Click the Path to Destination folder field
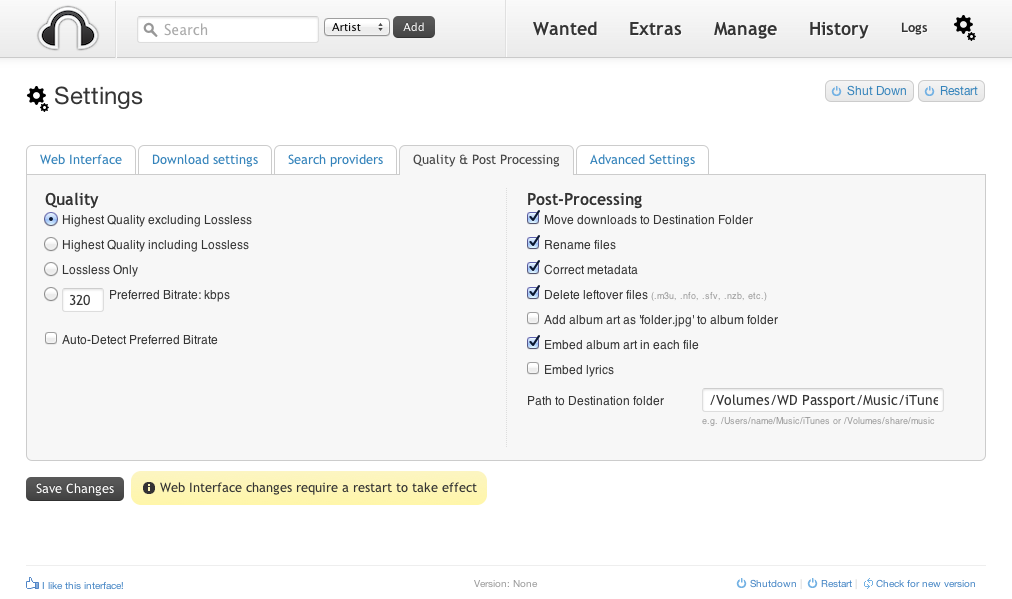This screenshot has height=599, width=1012. (823, 401)
